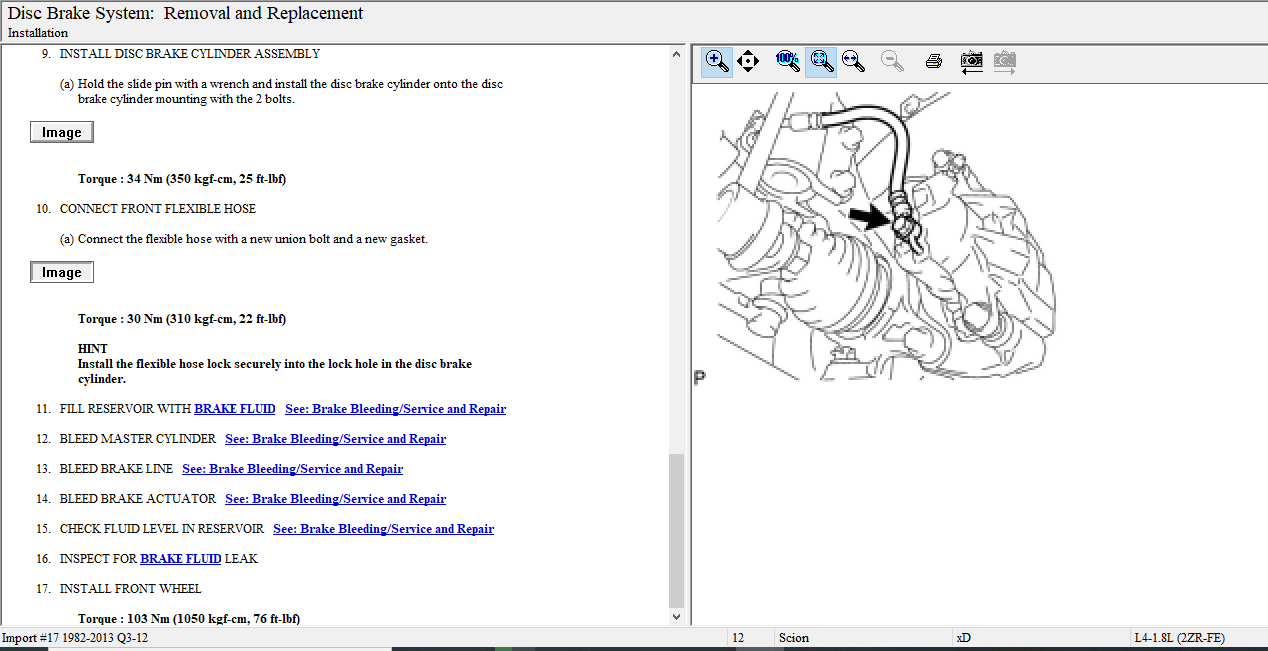Click the fit-to-window zoom icon

click(822, 61)
